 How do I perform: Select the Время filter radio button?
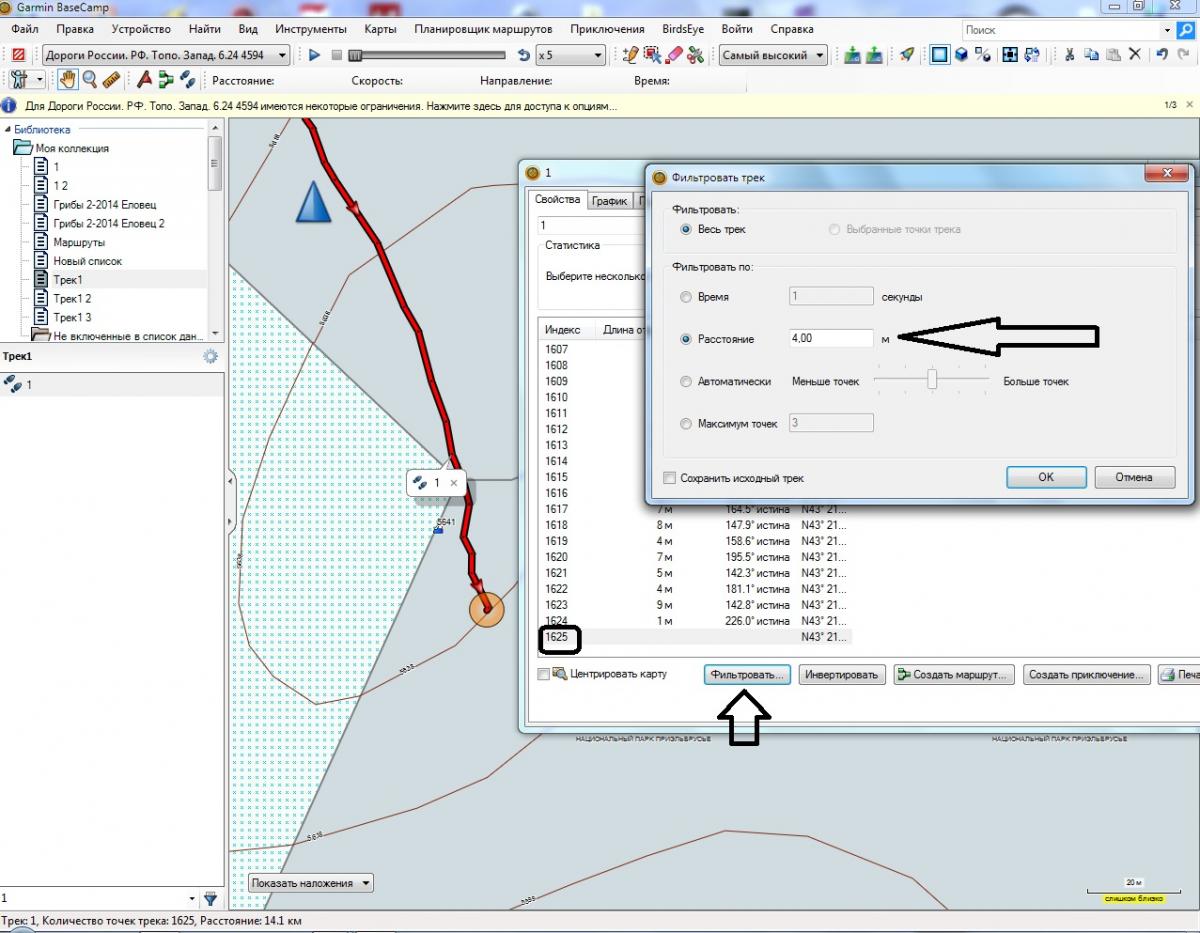pos(685,297)
